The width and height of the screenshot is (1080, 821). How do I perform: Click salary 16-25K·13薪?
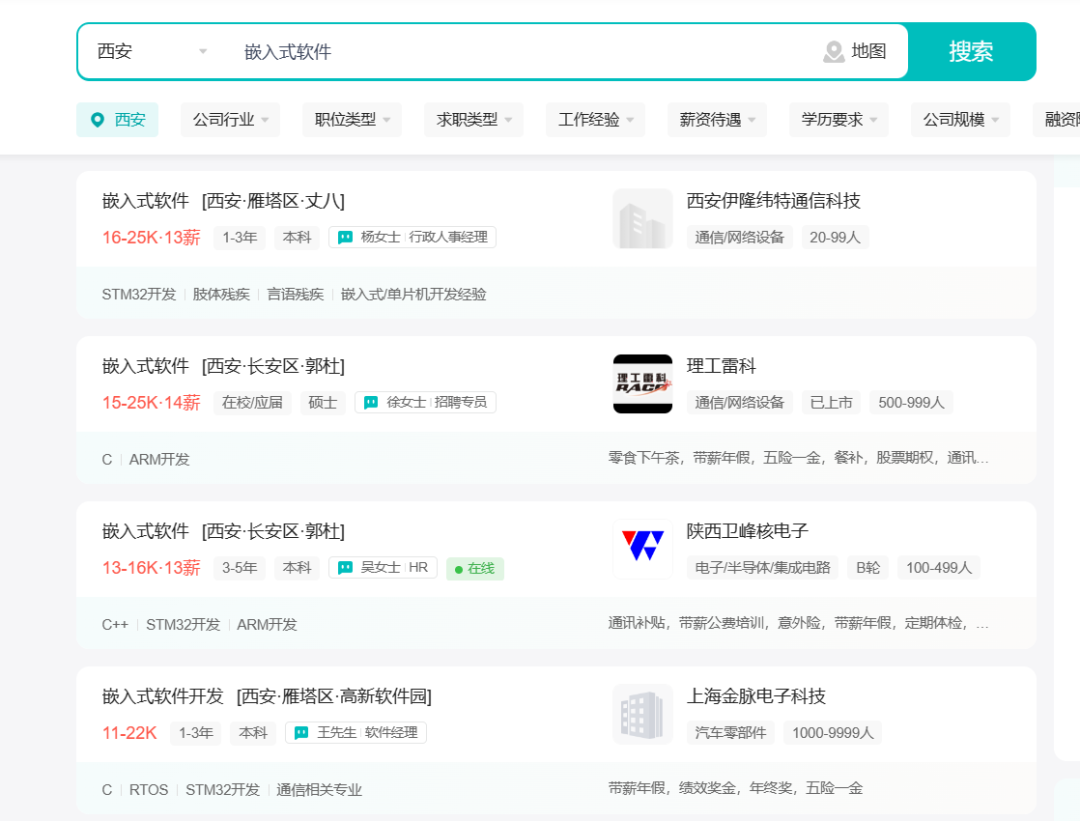[152, 238]
